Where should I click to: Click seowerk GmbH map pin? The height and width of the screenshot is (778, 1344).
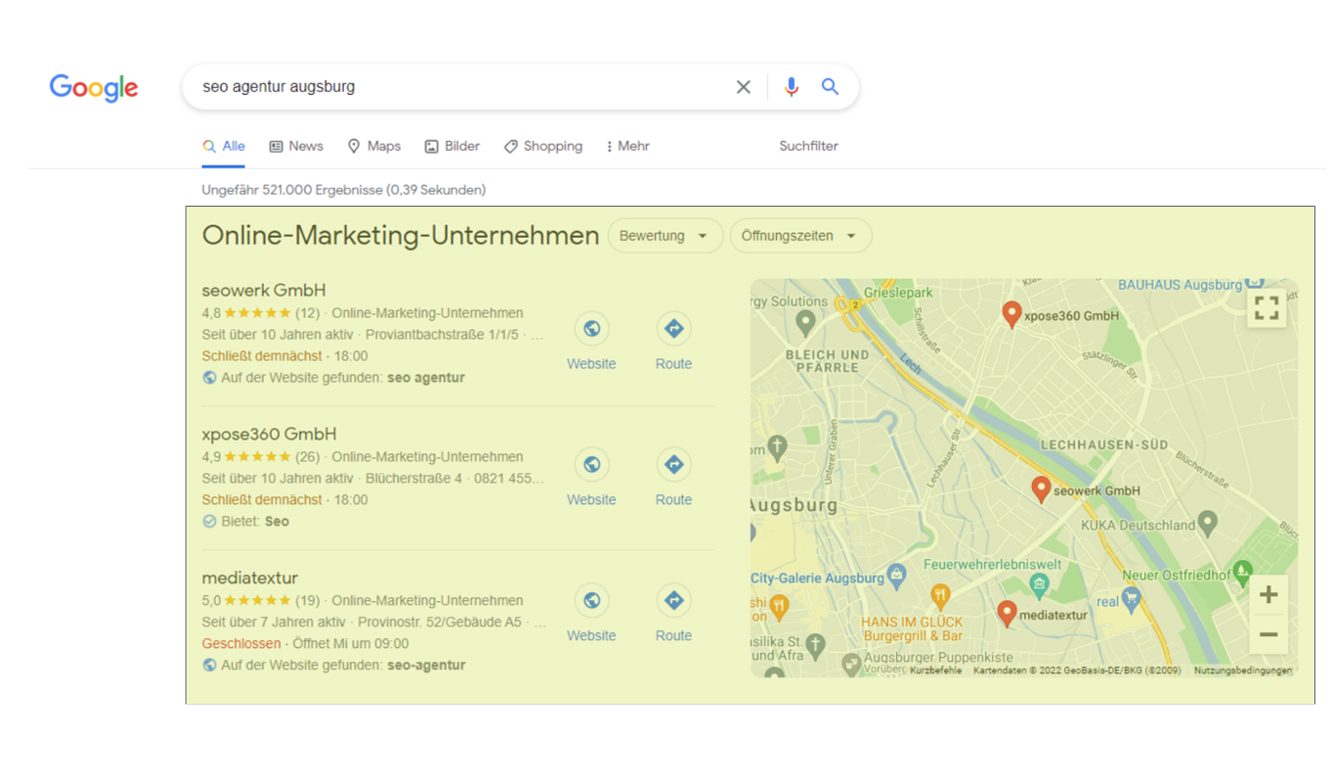[1041, 489]
